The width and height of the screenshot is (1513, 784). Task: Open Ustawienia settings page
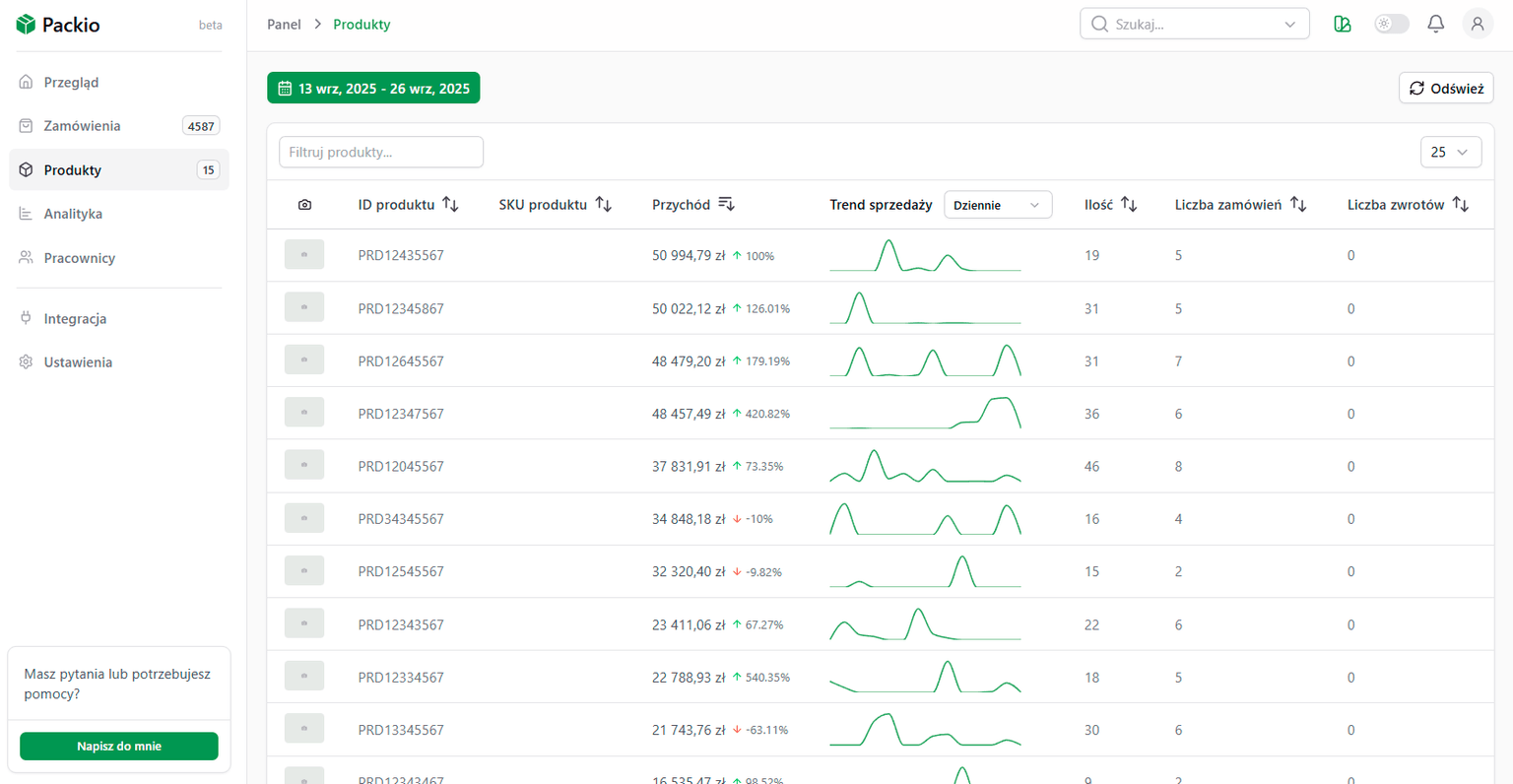(78, 362)
